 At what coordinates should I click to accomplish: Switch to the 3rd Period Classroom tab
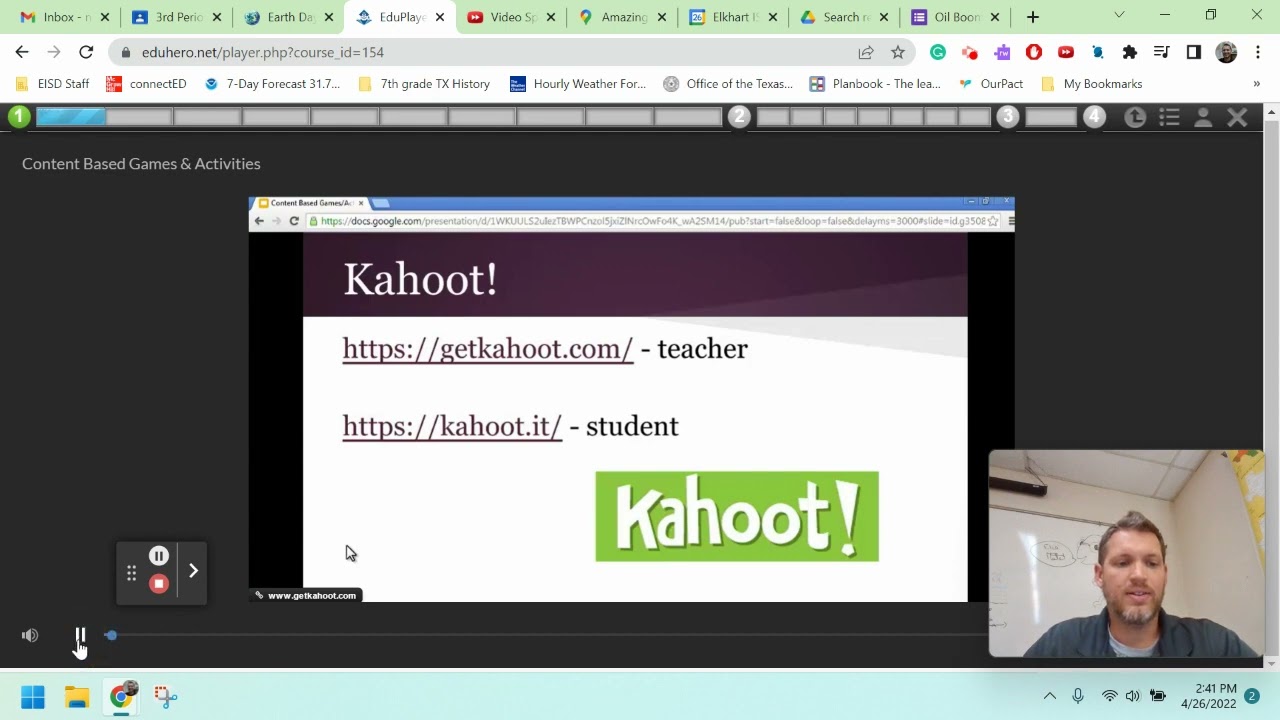pyautogui.click(x=177, y=17)
